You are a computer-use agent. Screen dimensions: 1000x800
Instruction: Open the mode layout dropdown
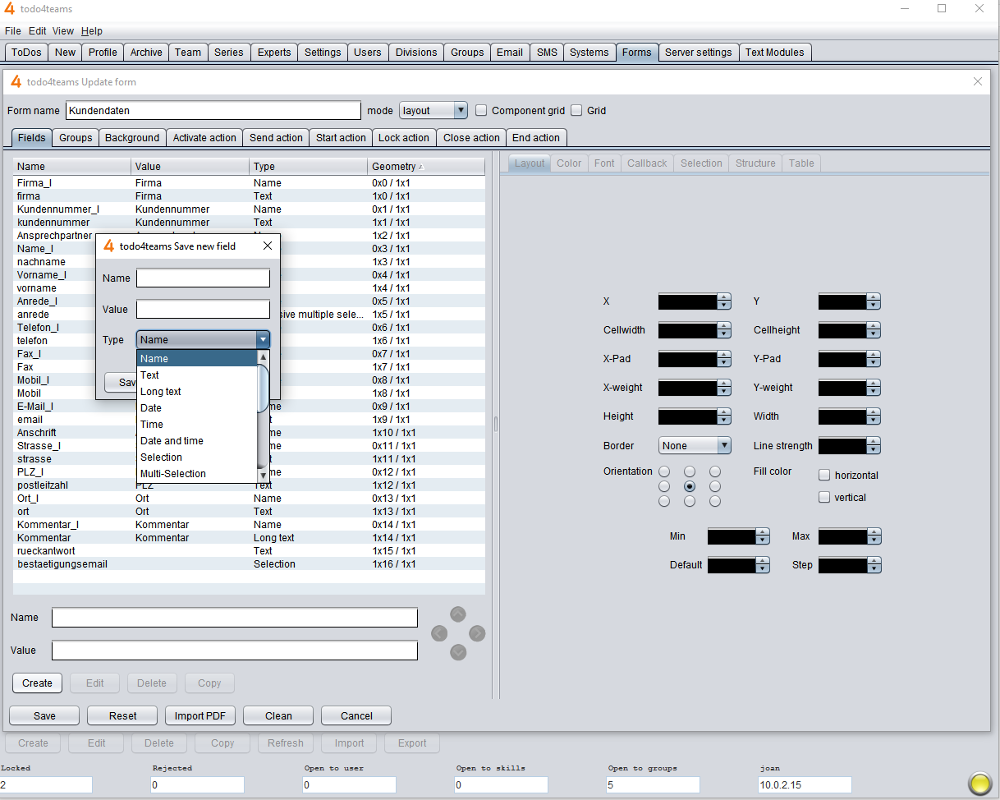coord(433,111)
